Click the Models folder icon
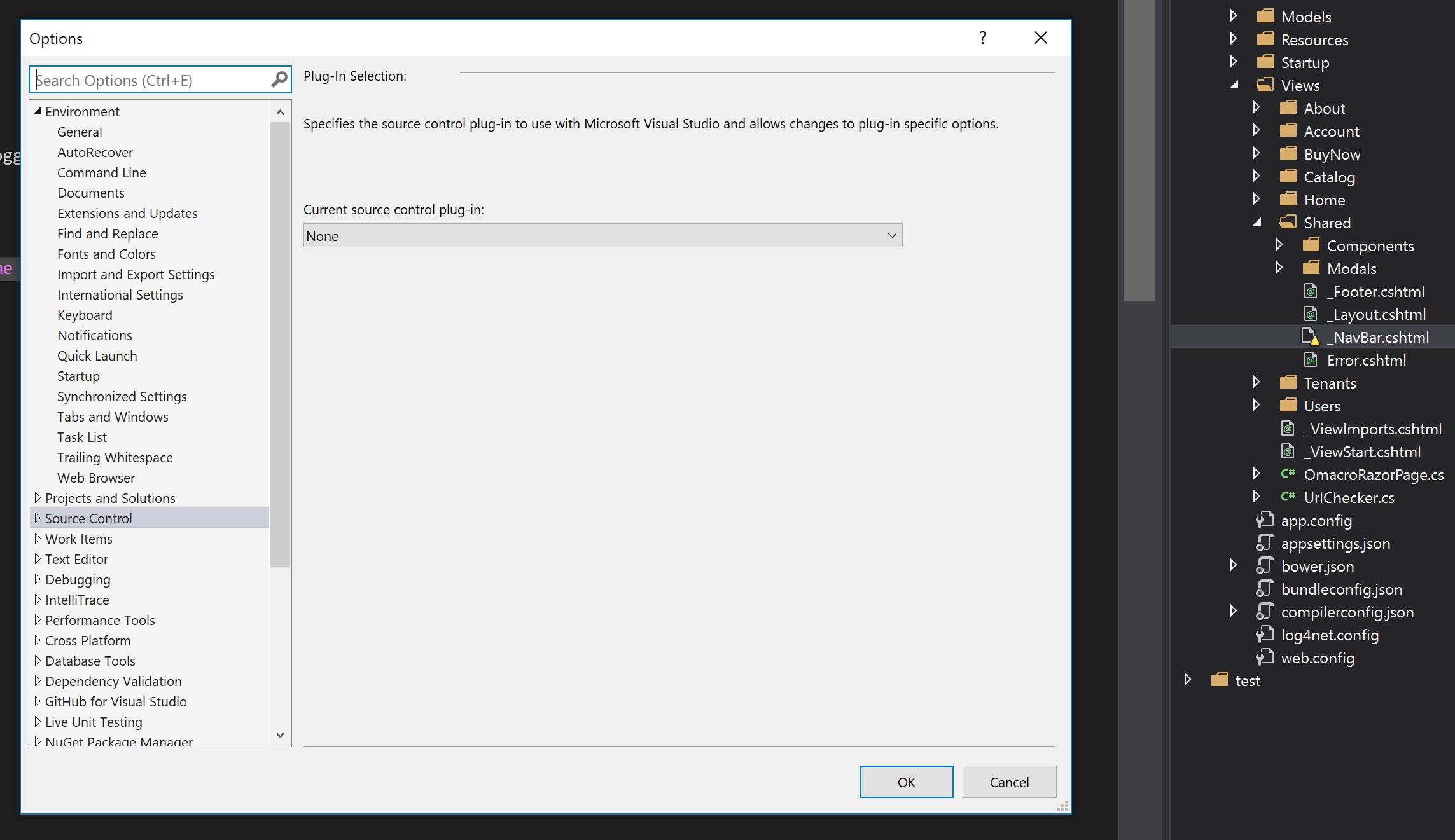 pyautogui.click(x=1265, y=16)
